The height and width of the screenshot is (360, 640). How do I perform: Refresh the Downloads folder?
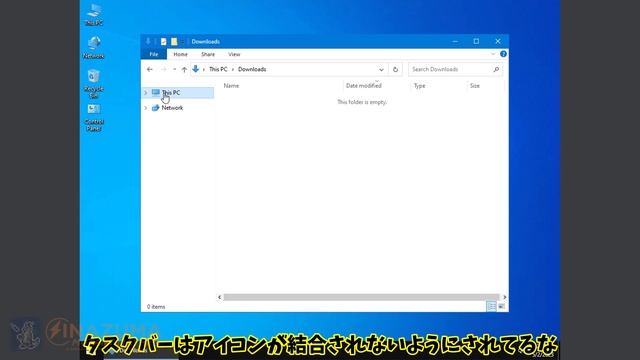click(395, 69)
